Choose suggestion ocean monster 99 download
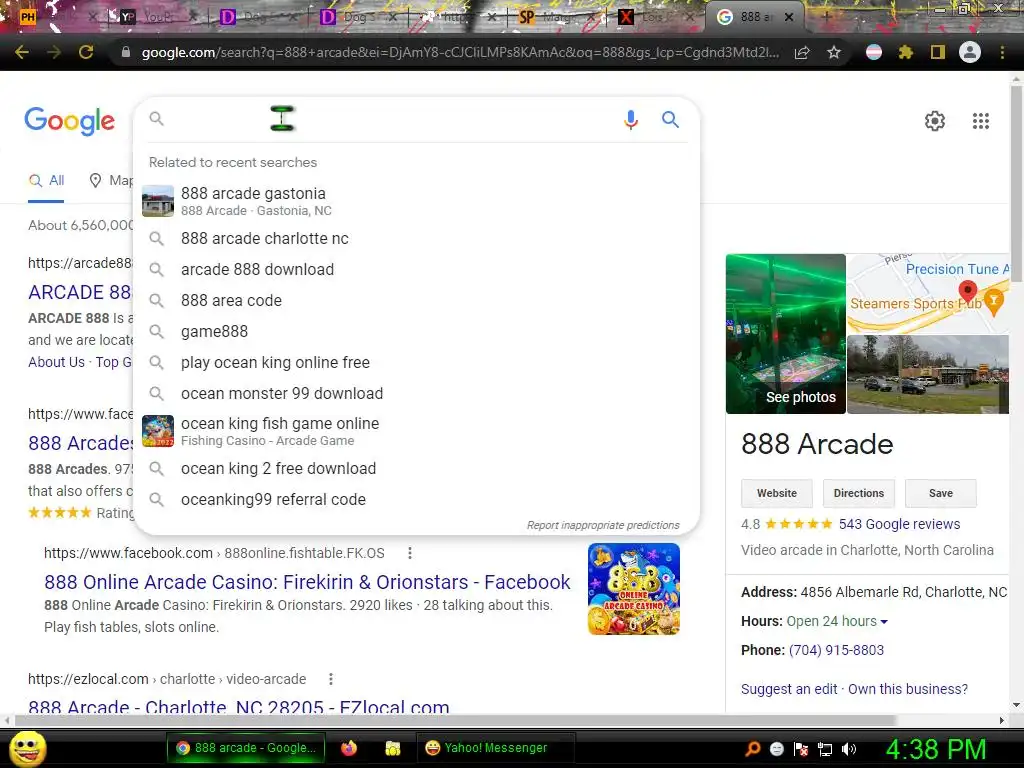1024x768 pixels. [416, 393]
